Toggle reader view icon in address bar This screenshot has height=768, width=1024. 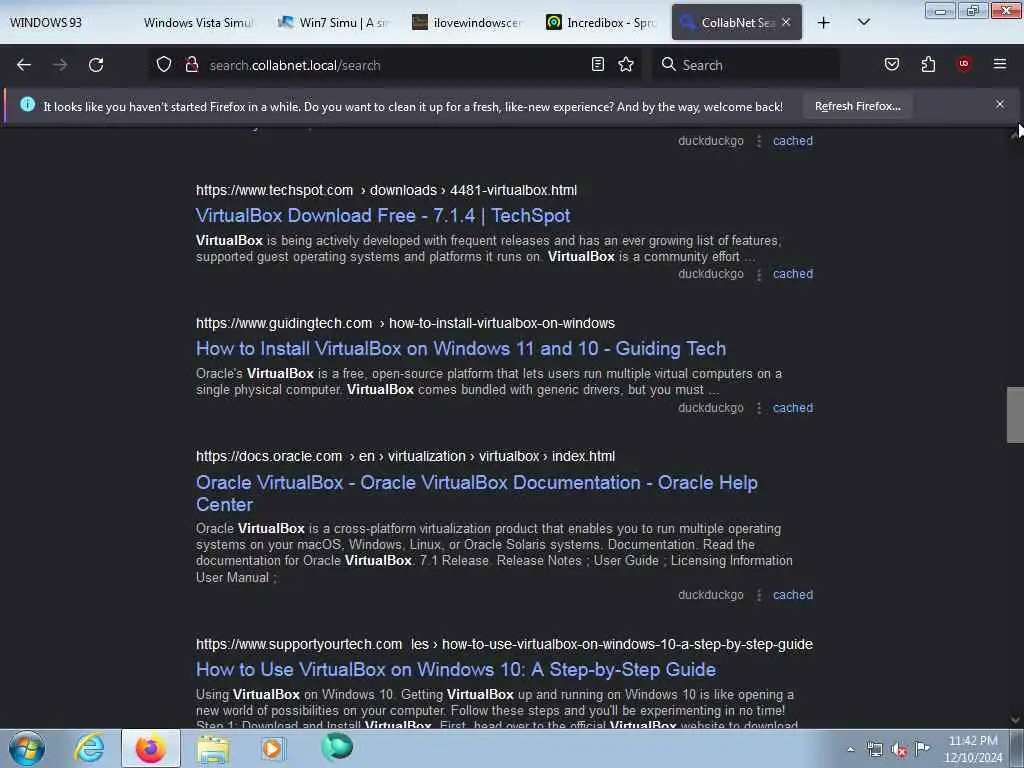(598, 64)
